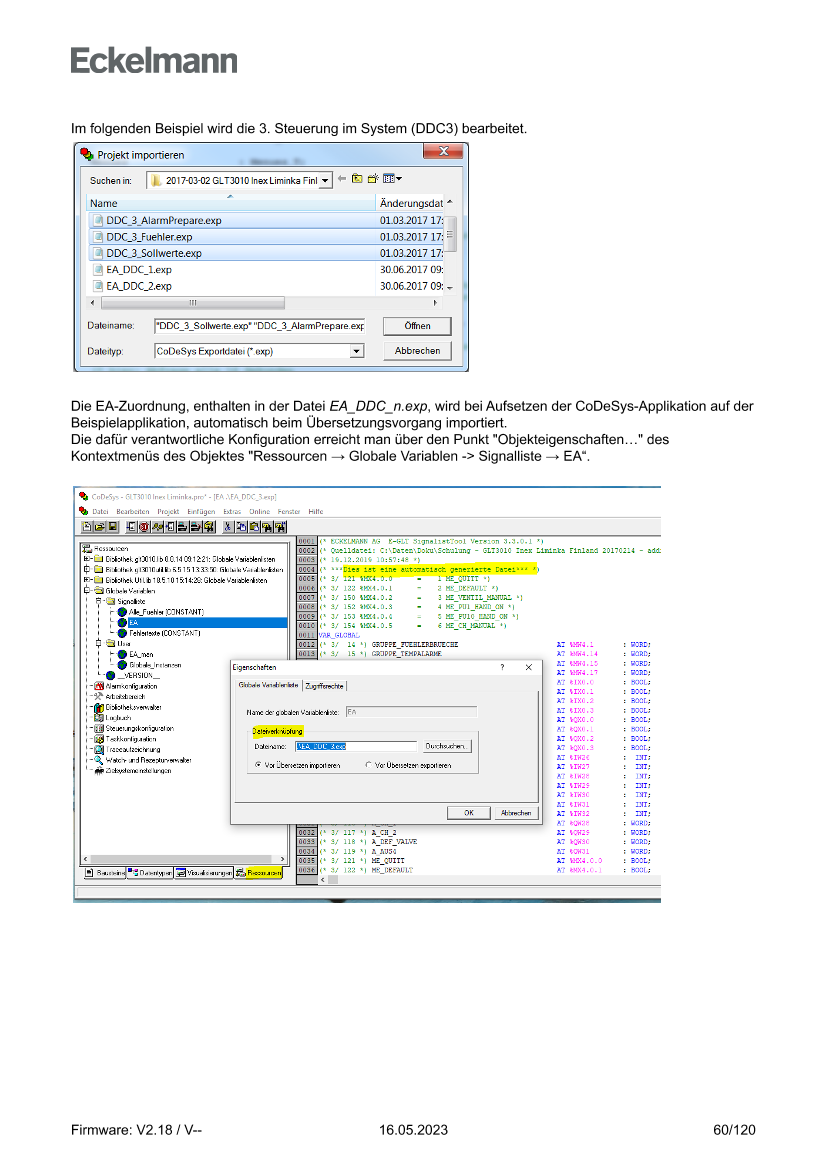Collapse the Signalliste tree folder

(x=98, y=601)
